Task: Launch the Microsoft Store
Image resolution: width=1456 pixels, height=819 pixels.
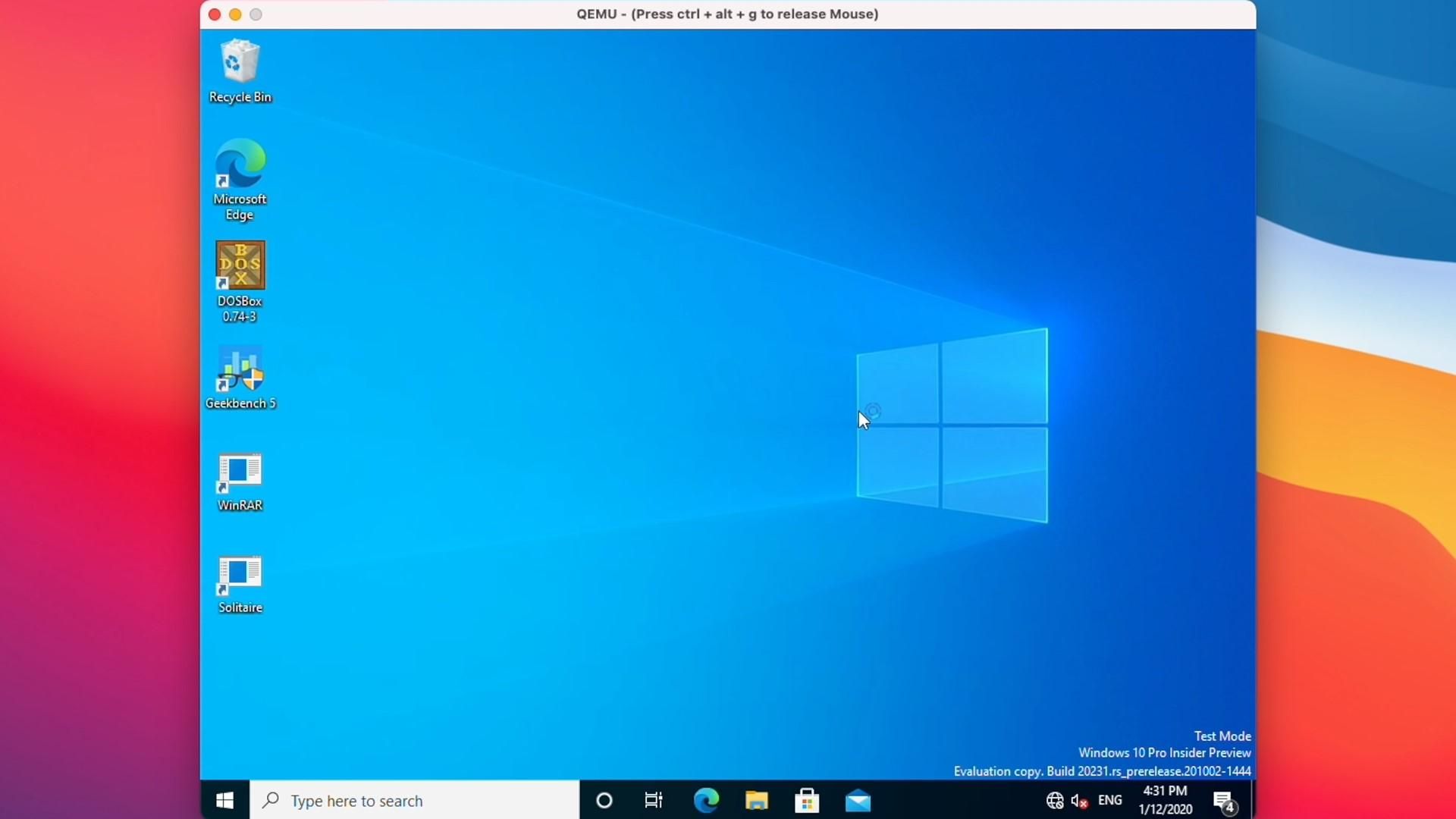Action: (x=807, y=800)
